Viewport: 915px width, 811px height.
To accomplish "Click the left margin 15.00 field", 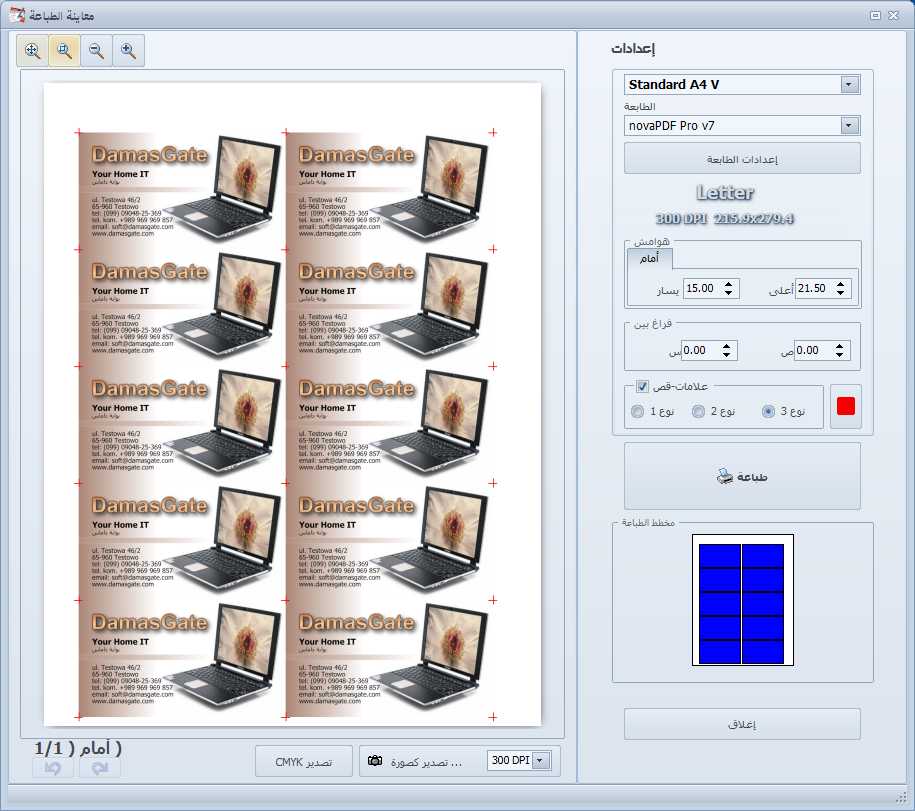I will 703,288.
